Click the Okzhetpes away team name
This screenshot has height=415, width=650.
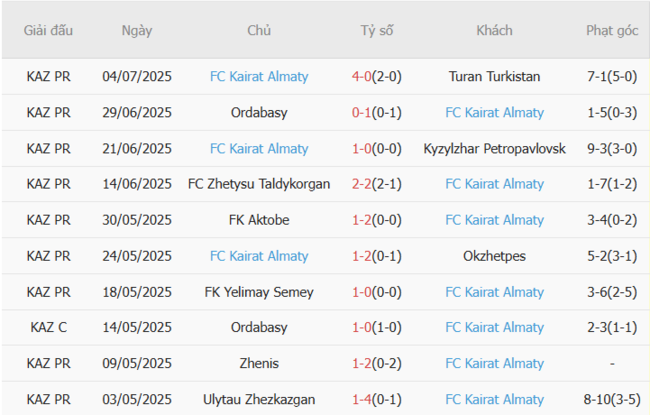[x=495, y=256]
